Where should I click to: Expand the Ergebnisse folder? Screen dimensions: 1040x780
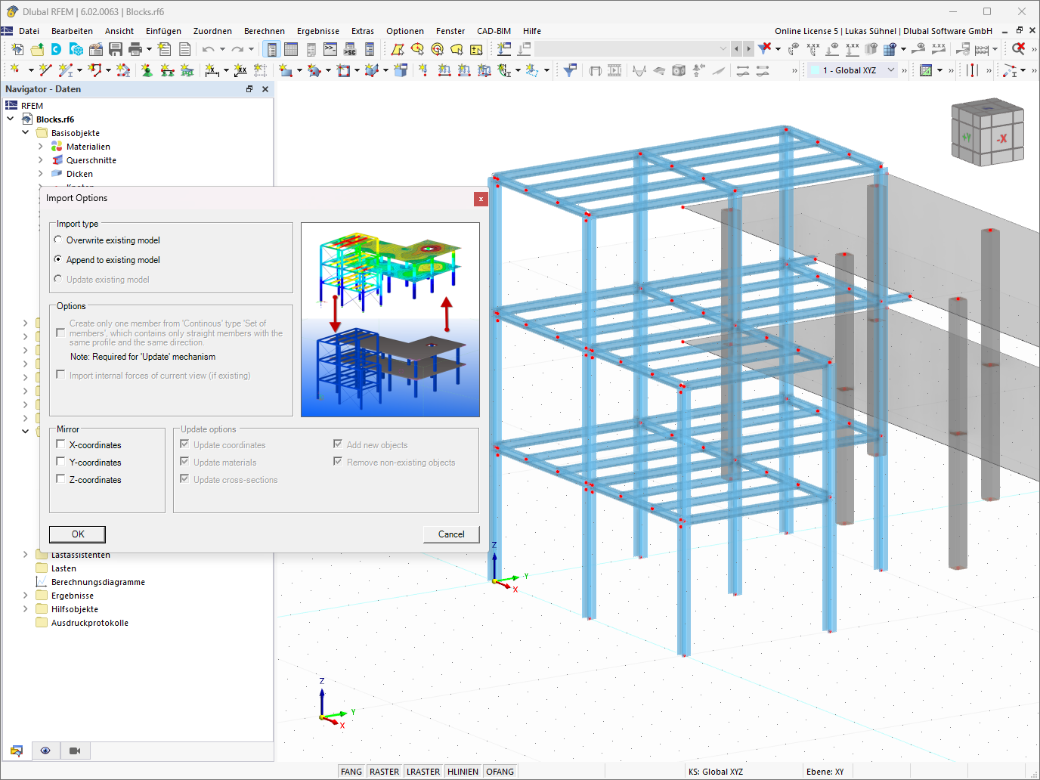(x=25, y=596)
